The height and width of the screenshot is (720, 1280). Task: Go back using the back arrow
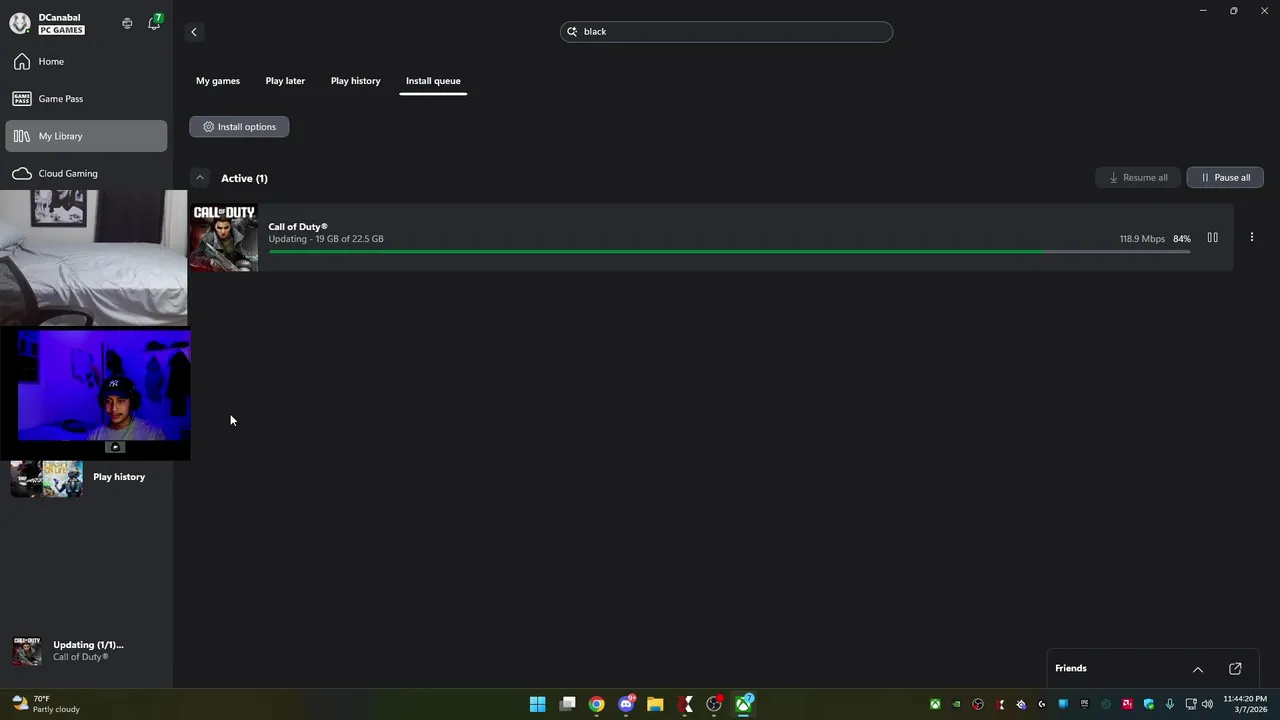tap(194, 32)
